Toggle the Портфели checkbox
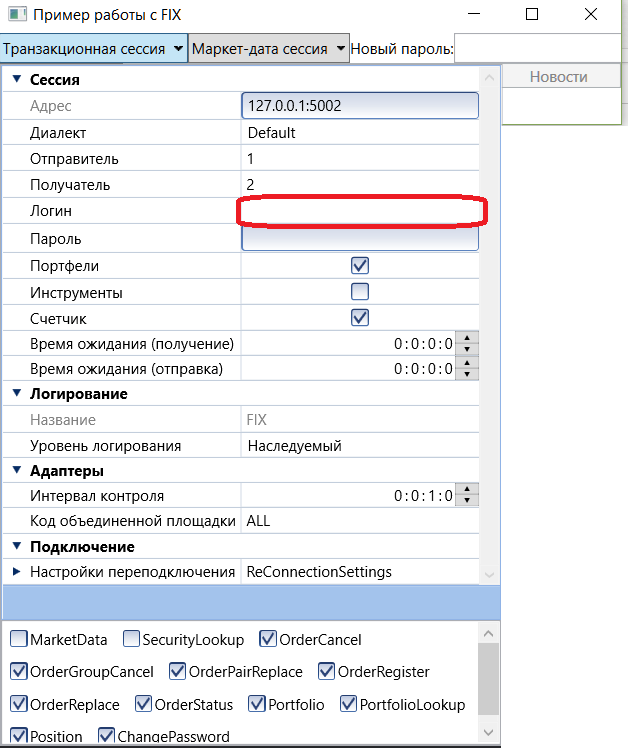 (x=360, y=266)
